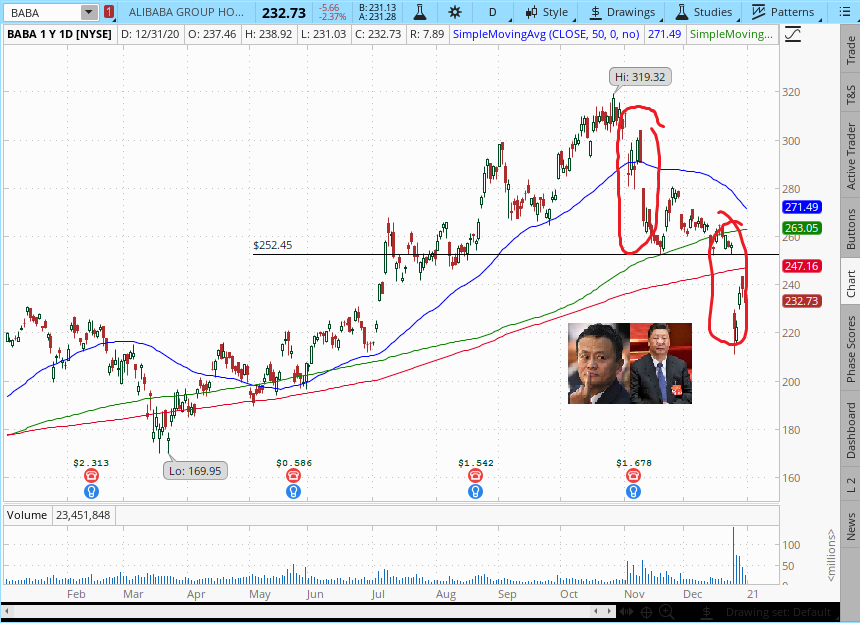Open the Drawings menu
This screenshot has height=628, width=860.
coord(624,12)
